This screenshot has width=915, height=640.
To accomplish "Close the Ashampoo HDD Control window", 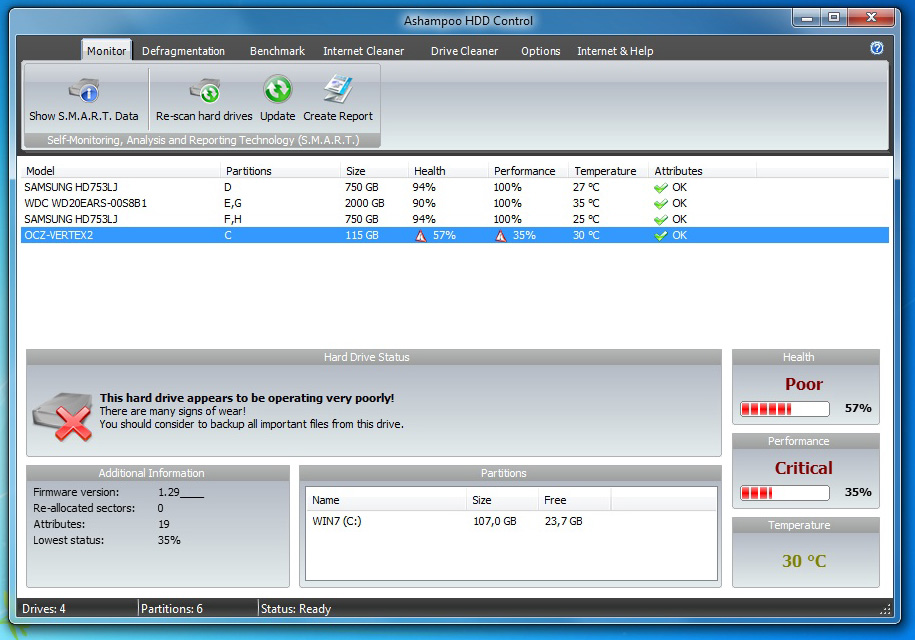I will pyautogui.click(x=871, y=18).
